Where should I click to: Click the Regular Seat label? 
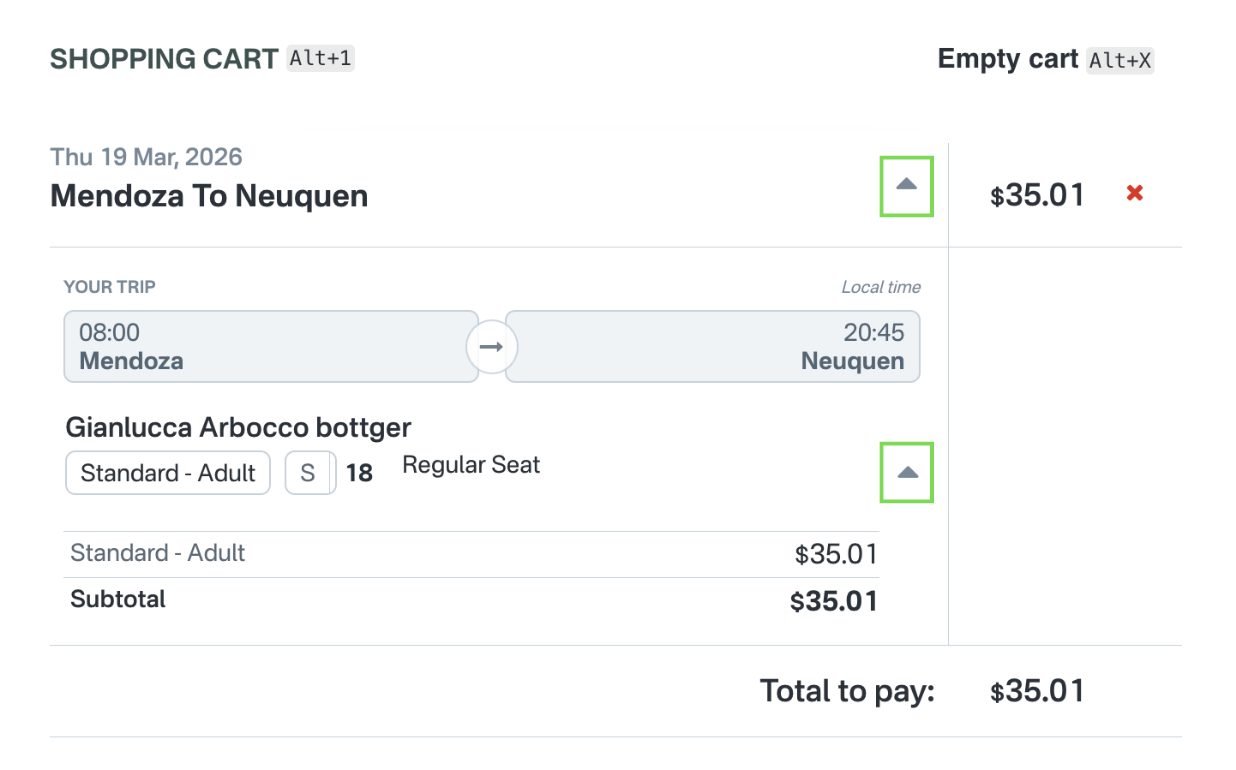[x=471, y=465]
